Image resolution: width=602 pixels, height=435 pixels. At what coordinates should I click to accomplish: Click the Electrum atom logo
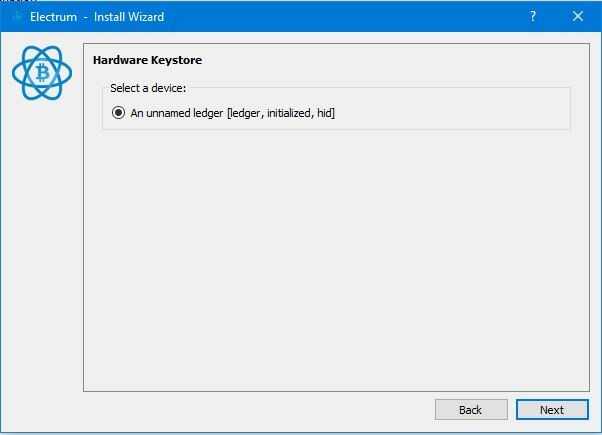click(42, 73)
